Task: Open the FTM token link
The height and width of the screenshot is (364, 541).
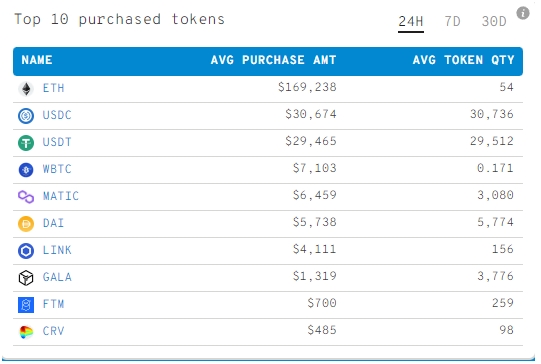Action: click(x=53, y=304)
